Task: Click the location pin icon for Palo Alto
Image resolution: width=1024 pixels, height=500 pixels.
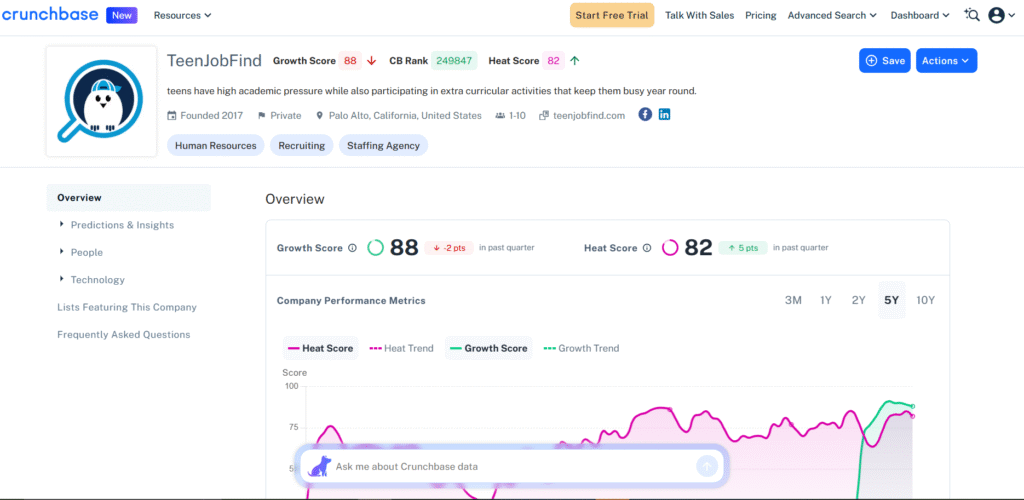Action: [319, 116]
